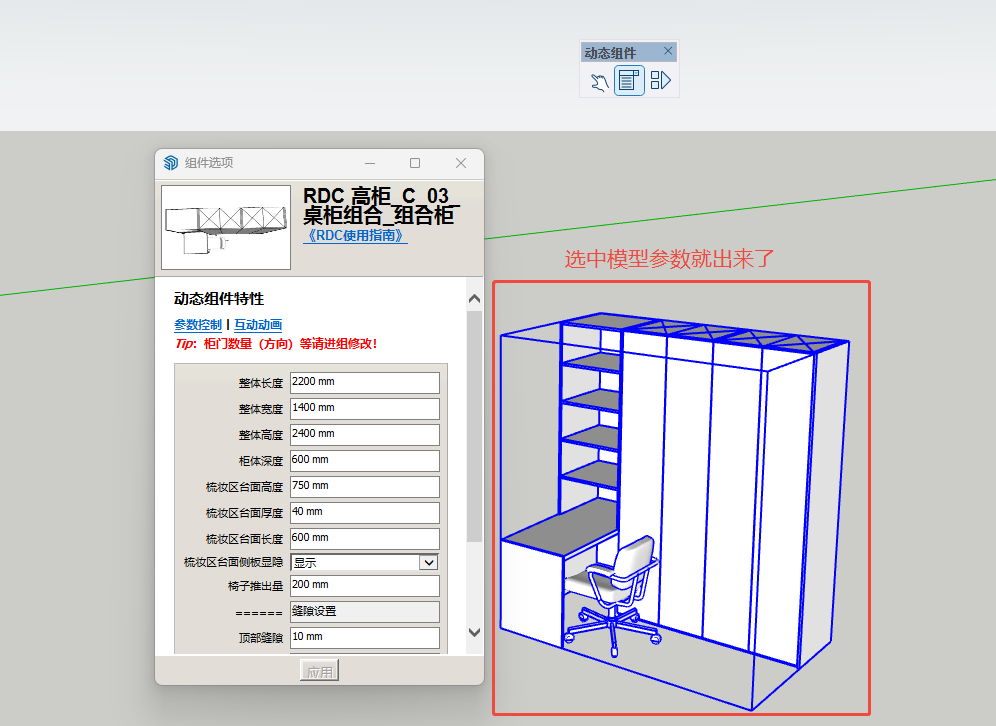Click the 椅子推出量 input field

click(x=365, y=586)
